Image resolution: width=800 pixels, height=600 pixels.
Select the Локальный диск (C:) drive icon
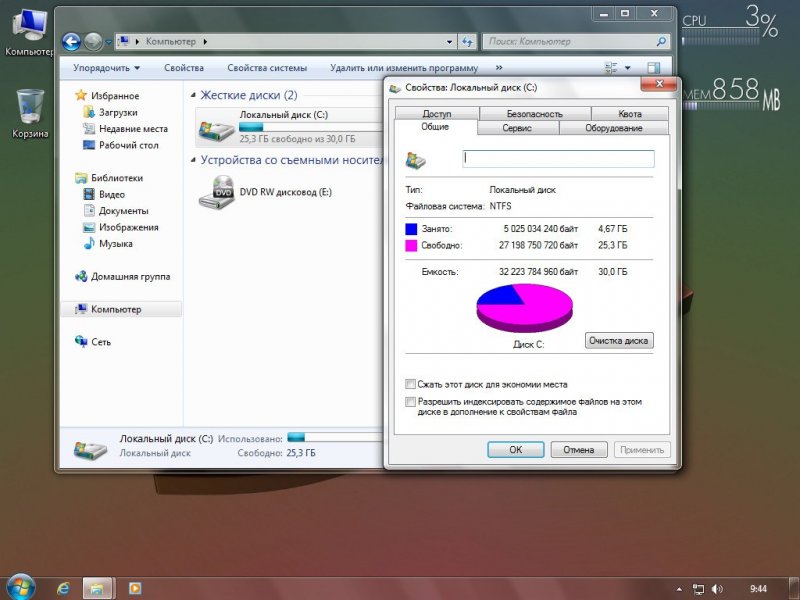click(216, 129)
